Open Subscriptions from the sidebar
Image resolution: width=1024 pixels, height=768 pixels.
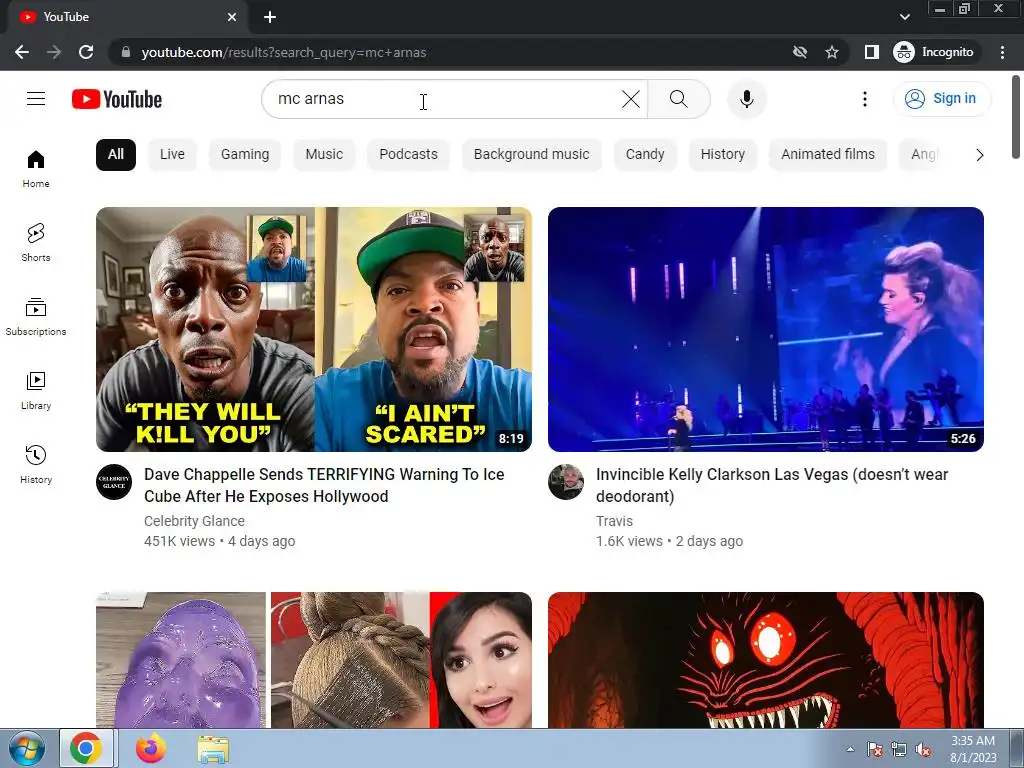coord(36,317)
